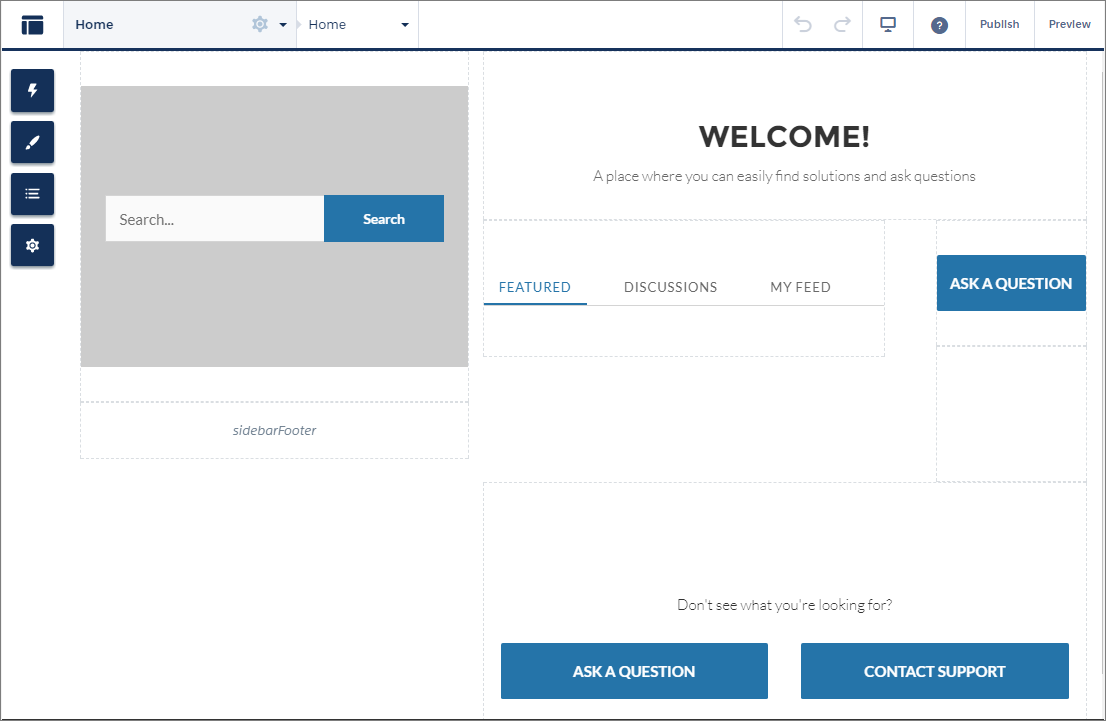Open the Home page variation dropdown

tap(405, 25)
